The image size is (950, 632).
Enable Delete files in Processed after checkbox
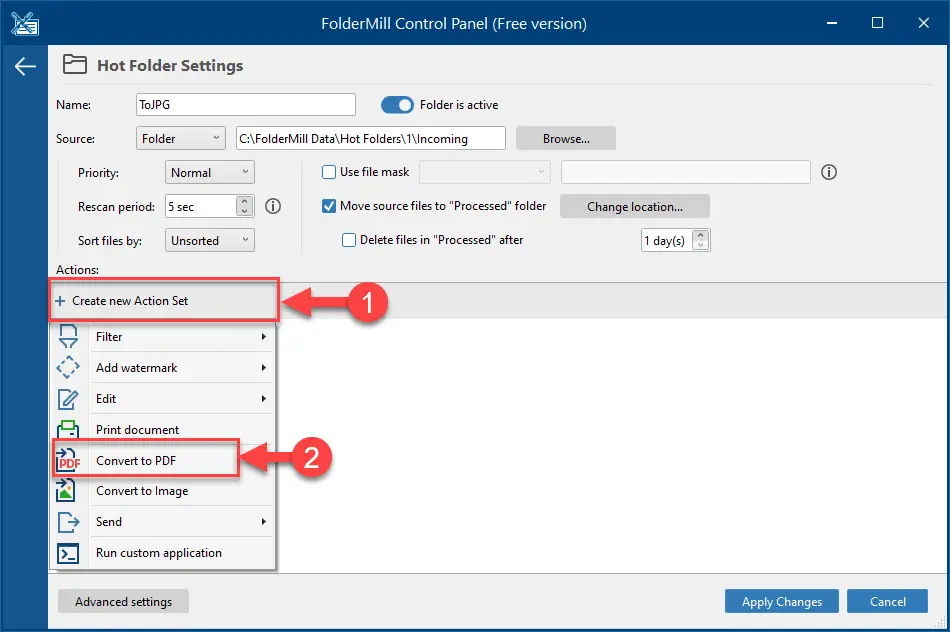pyautogui.click(x=349, y=240)
